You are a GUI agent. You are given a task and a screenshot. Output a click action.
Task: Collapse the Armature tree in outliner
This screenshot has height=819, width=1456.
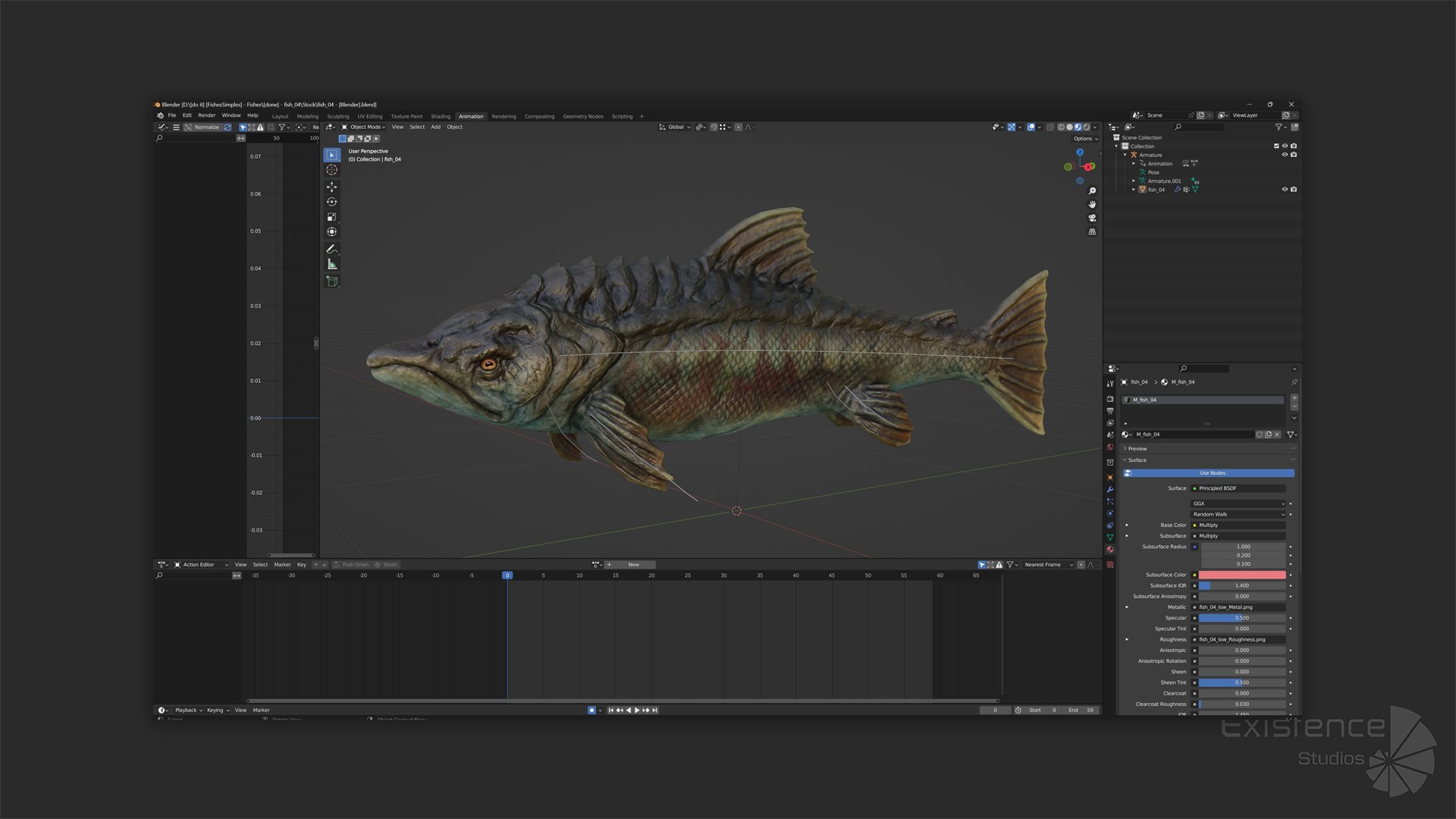click(1125, 155)
